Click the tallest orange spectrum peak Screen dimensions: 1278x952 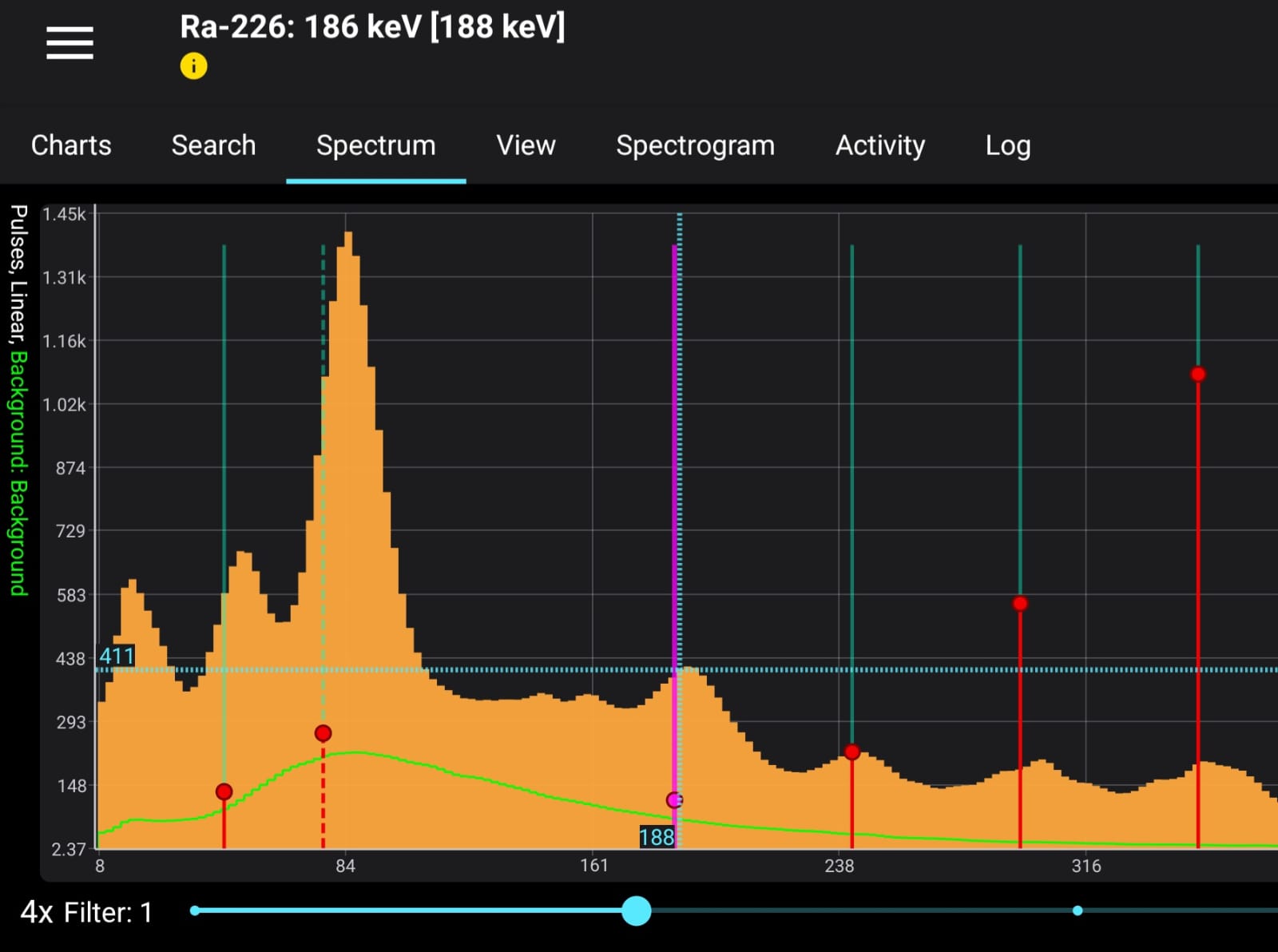click(348, 240)
